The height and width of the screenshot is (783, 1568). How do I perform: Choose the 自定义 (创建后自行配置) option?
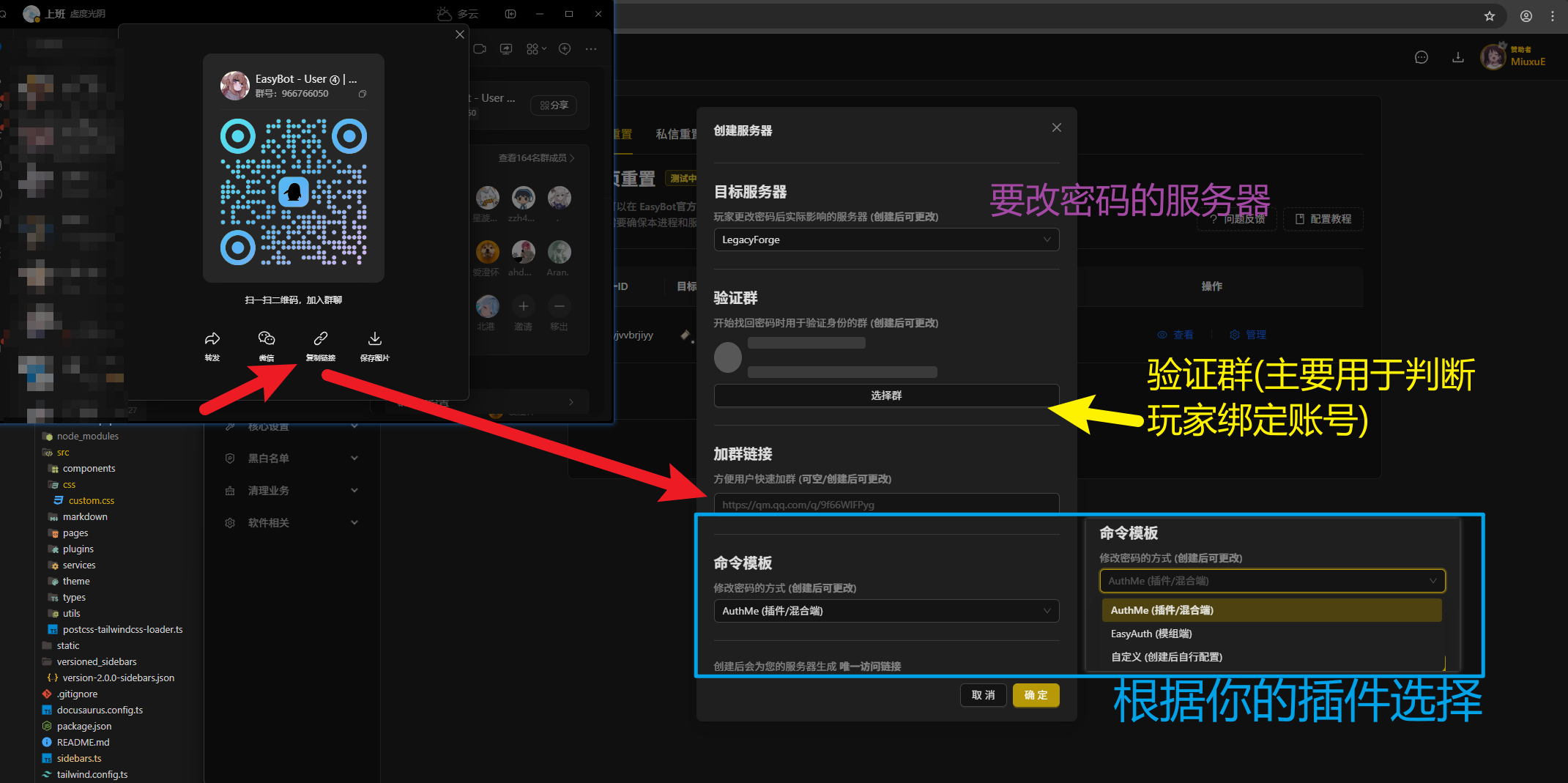pyautogui.click(x=1166, y=657)
